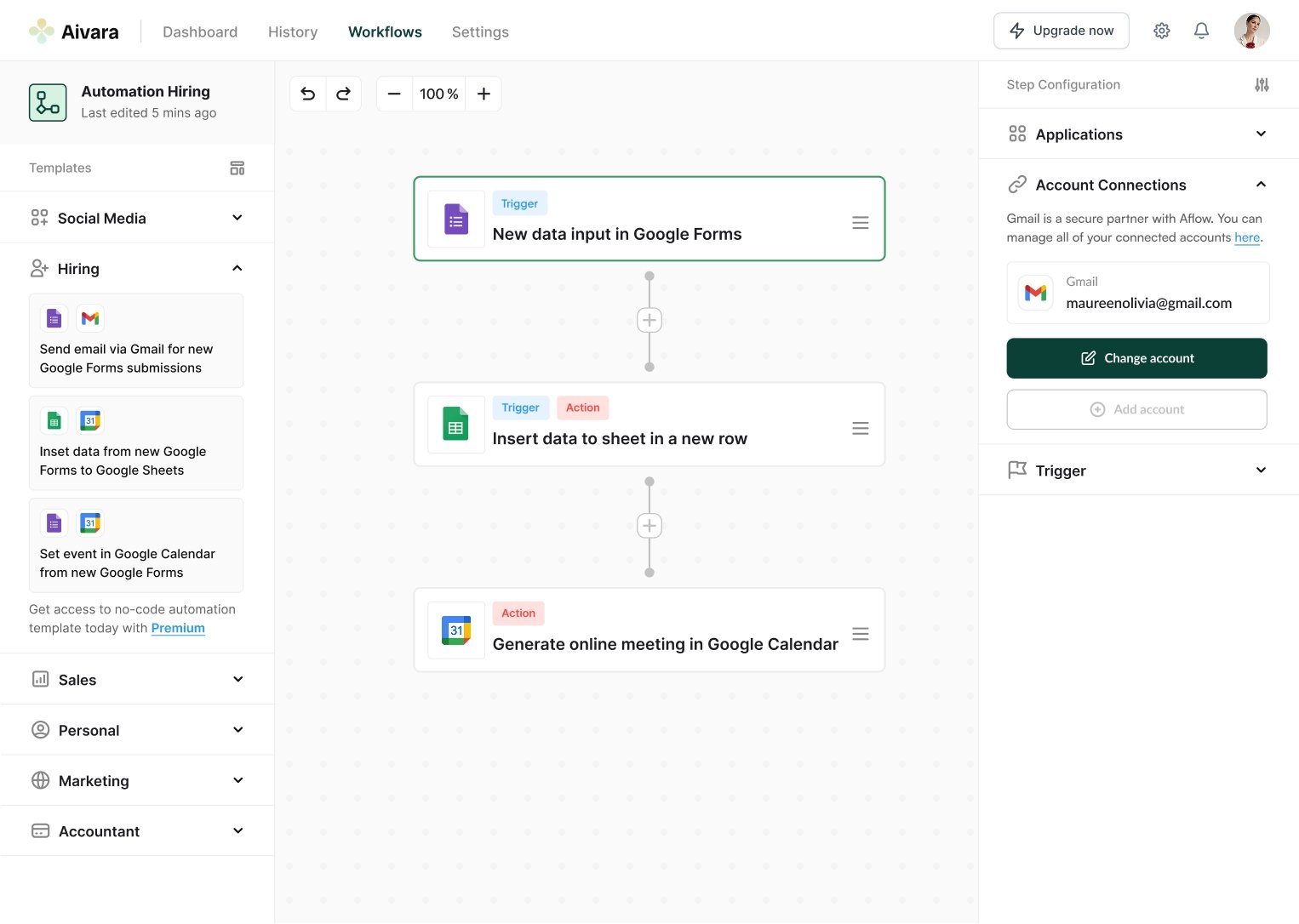
Task: Click the Google Sheets icon on the Insert data node
Action: 456,424
